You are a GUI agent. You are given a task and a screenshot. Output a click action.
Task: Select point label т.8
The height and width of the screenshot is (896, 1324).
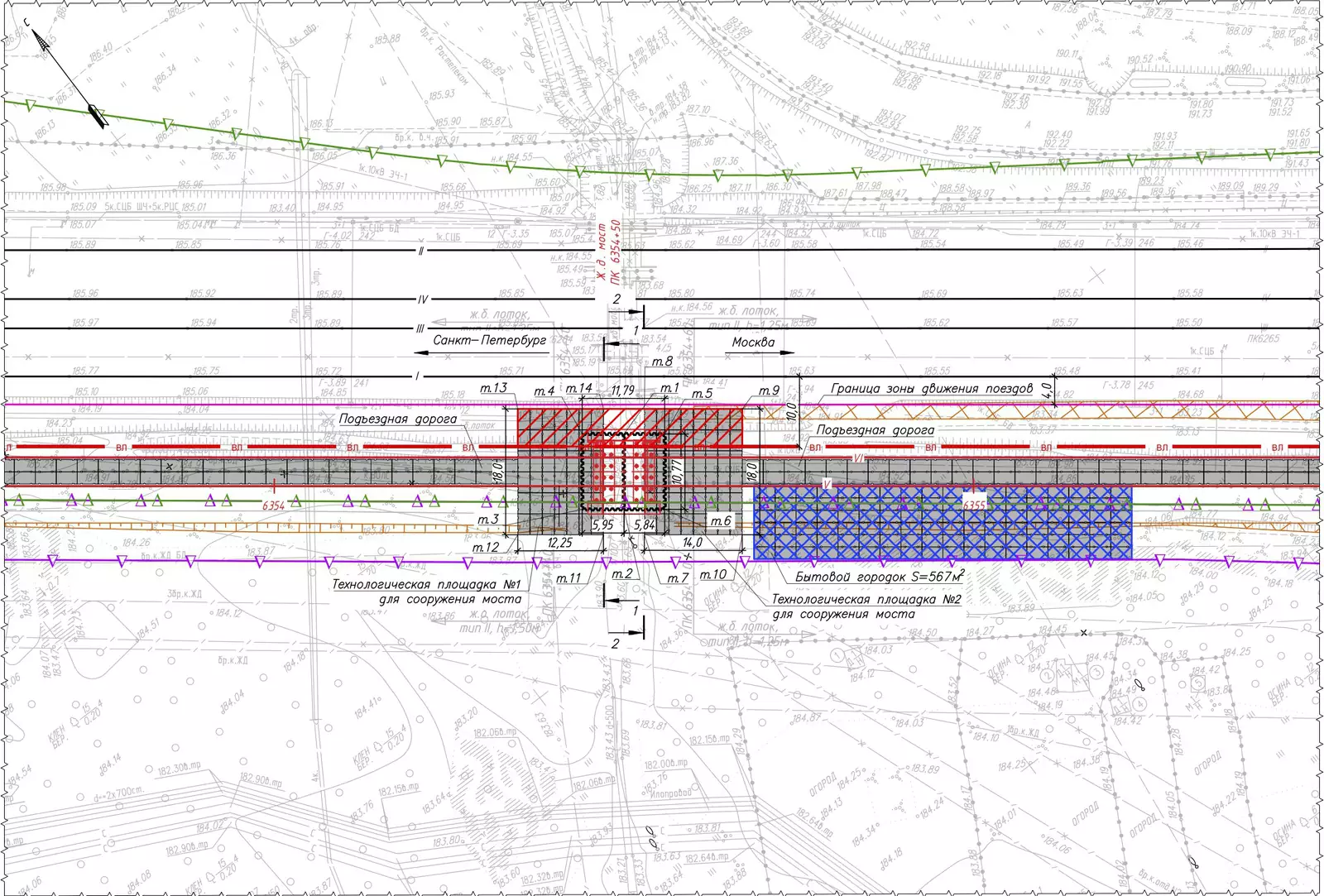(x=662, y=362)
